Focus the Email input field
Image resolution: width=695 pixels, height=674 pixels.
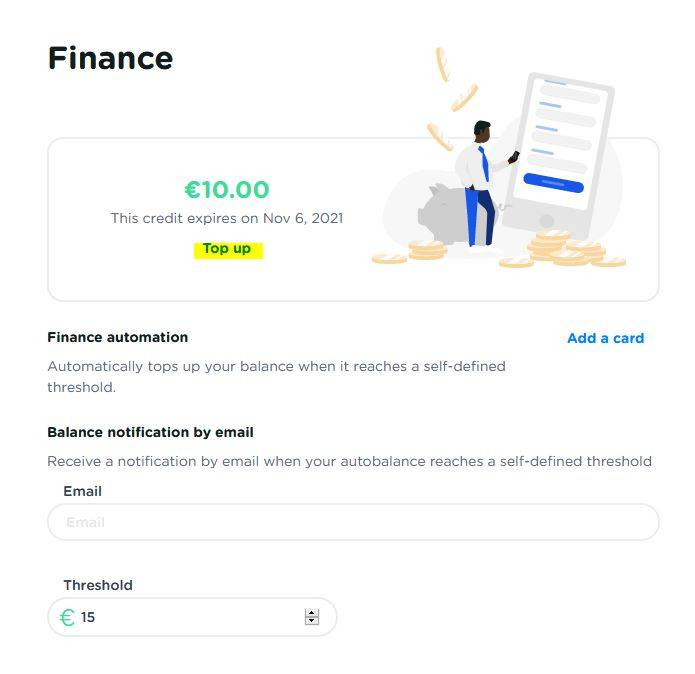point(353,522)
